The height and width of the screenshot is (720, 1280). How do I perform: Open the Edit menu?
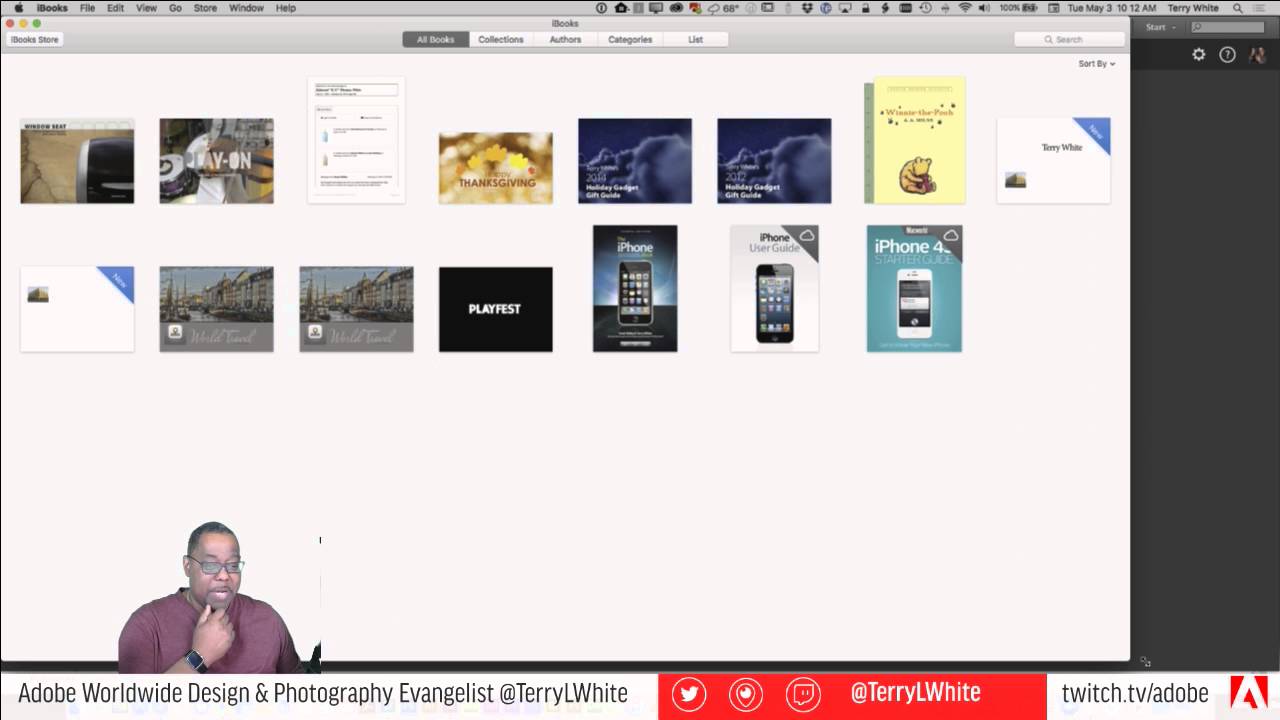[x=116, y=8]
